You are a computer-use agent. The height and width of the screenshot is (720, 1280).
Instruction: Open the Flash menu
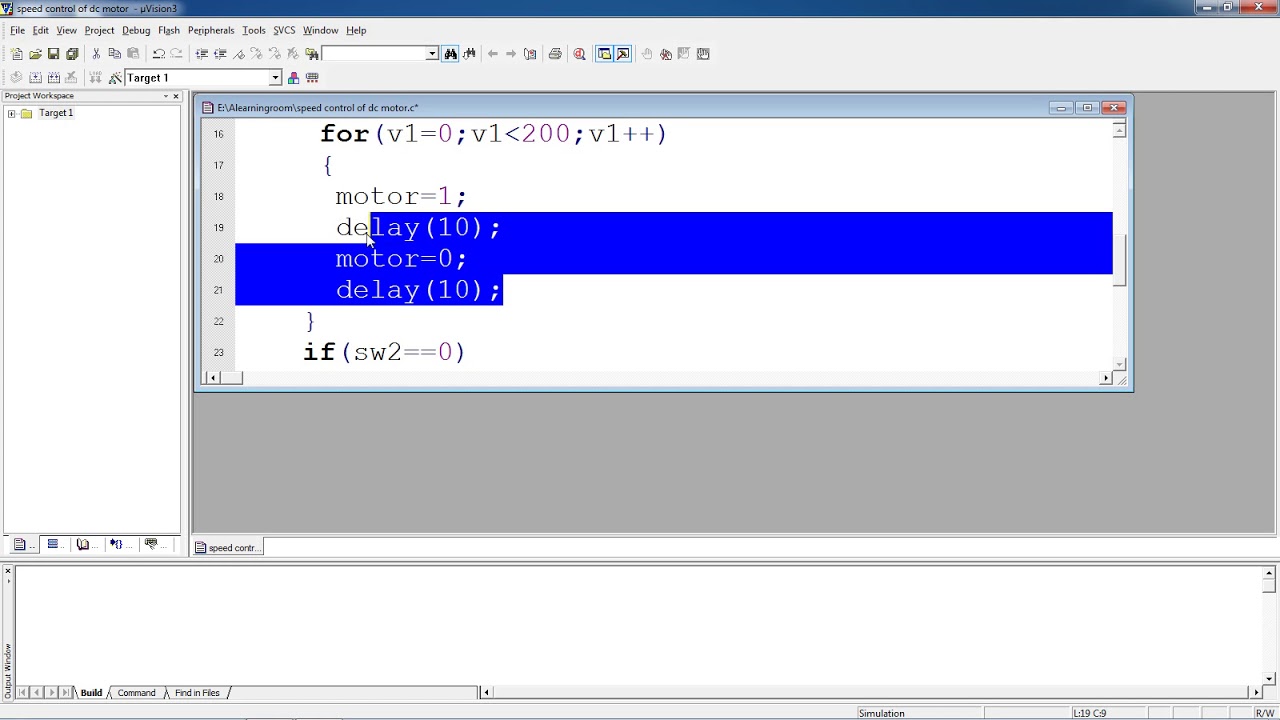tap(168, 30)
